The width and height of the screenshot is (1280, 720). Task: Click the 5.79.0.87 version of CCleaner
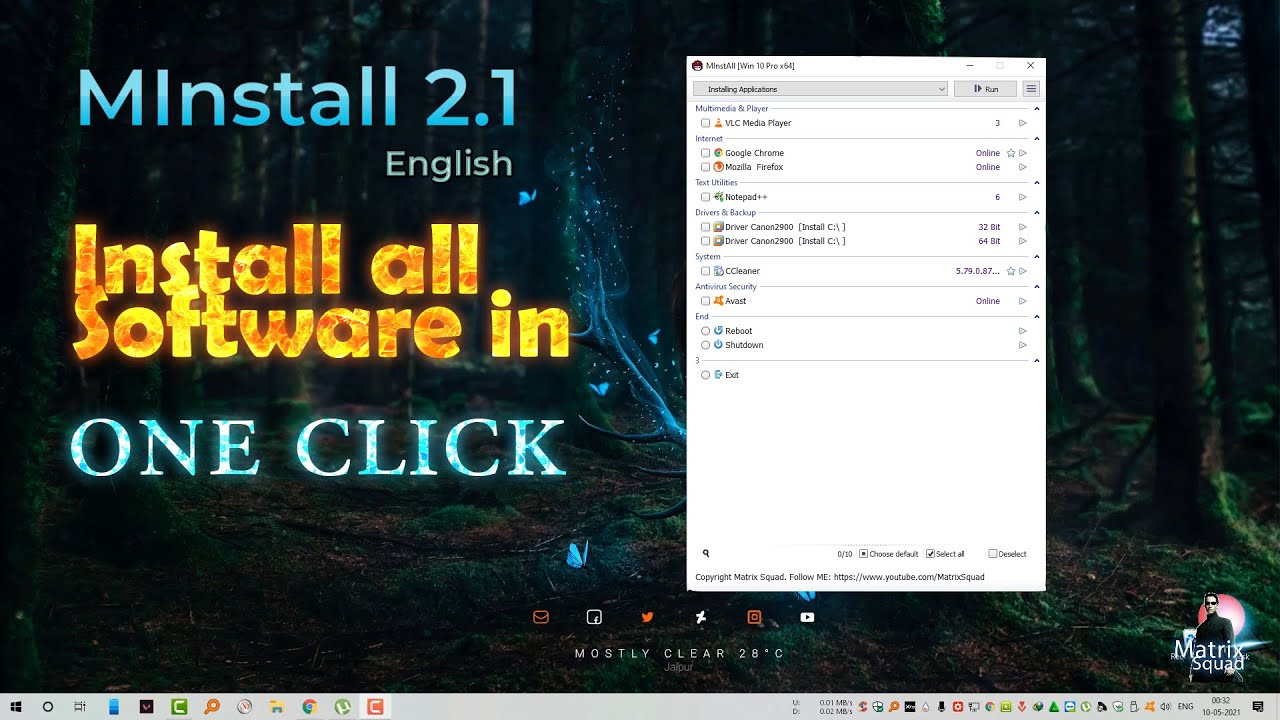click(x=978, y=271)
